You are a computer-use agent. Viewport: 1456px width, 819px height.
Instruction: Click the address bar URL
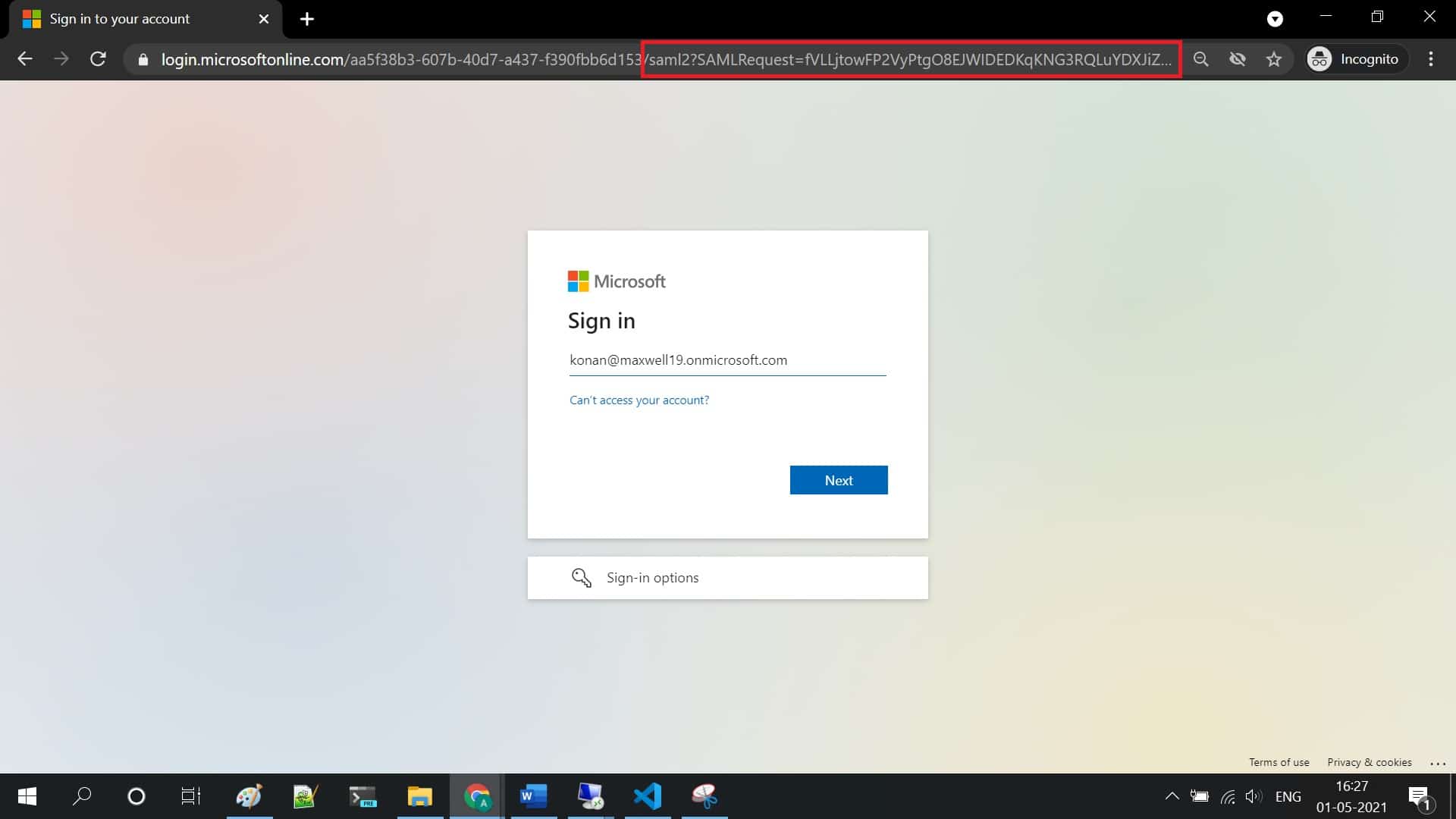(666, 59)
